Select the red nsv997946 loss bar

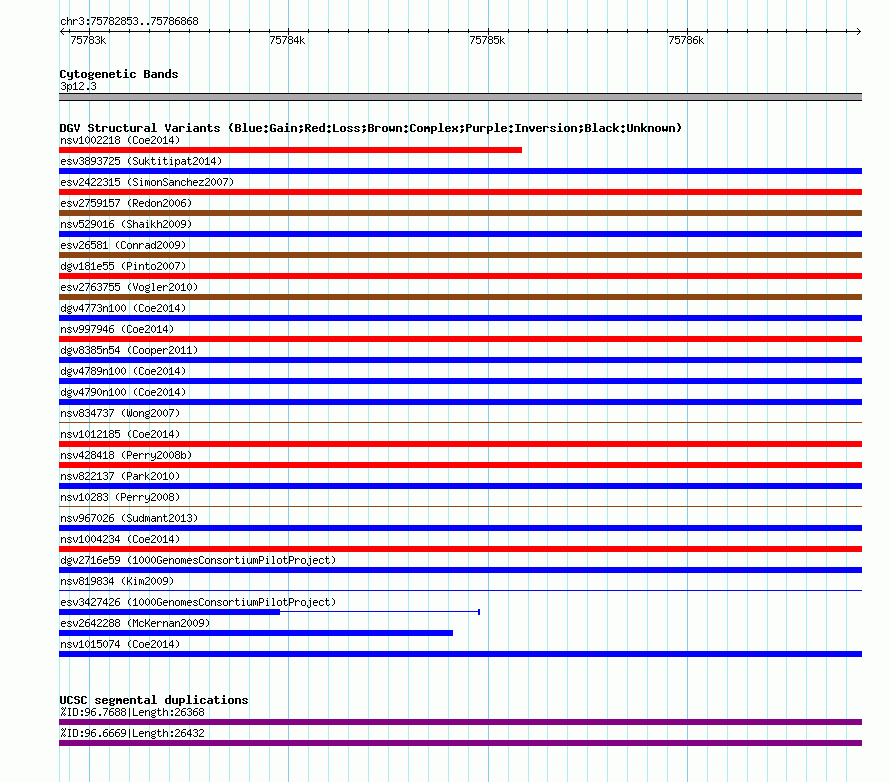pos(460,339)
